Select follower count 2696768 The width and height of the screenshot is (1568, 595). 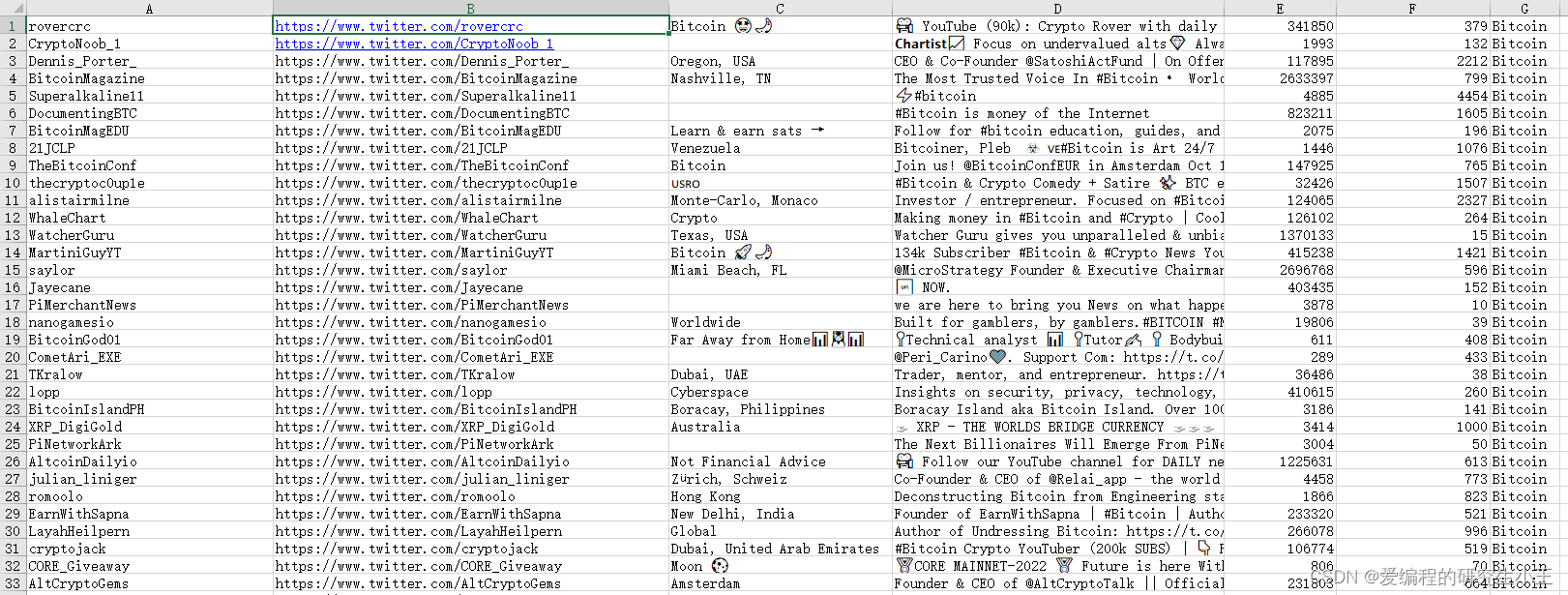coord(1280,270)
